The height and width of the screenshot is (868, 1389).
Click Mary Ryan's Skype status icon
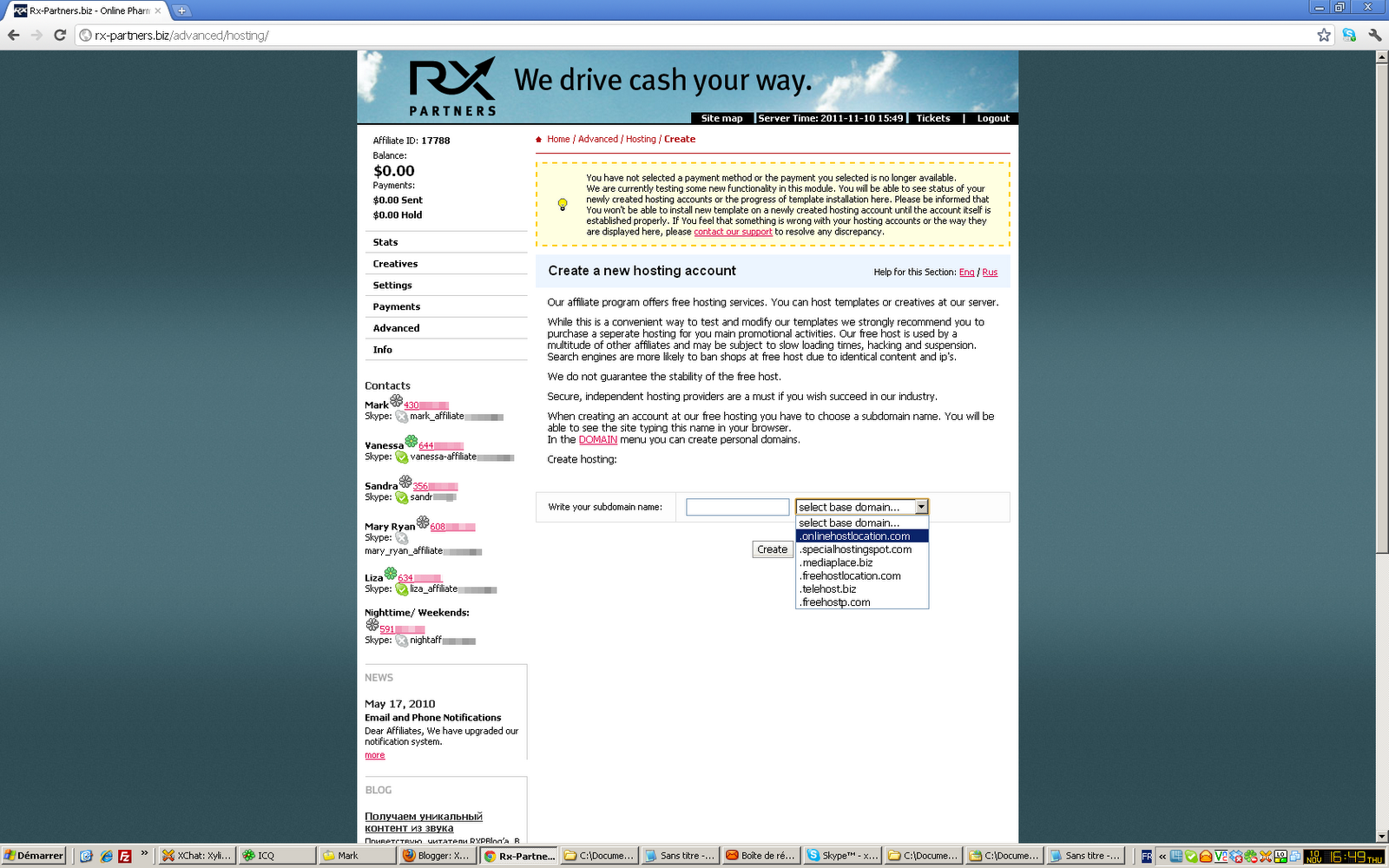point(402,538)
